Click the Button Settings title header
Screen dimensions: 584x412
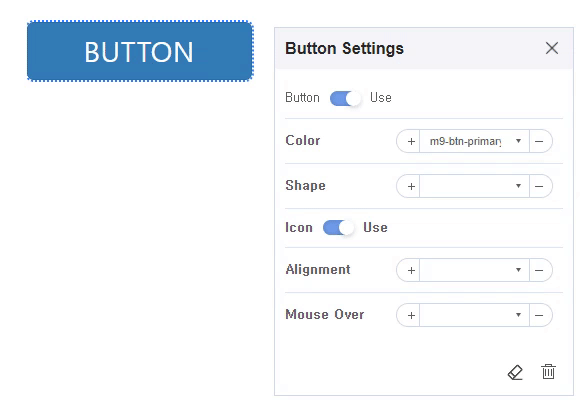coord(344,48)
